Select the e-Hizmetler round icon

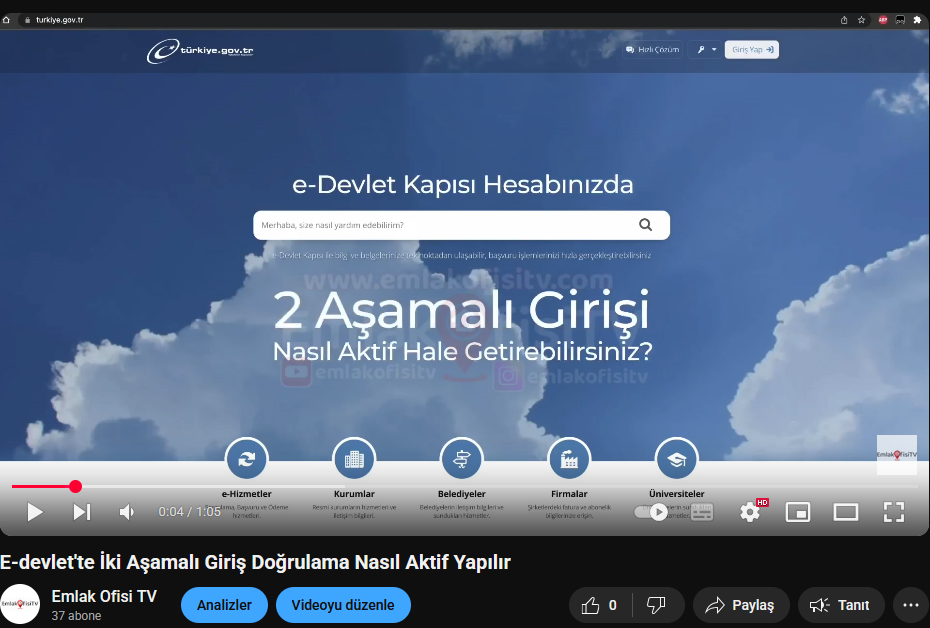tap(247, 458)
